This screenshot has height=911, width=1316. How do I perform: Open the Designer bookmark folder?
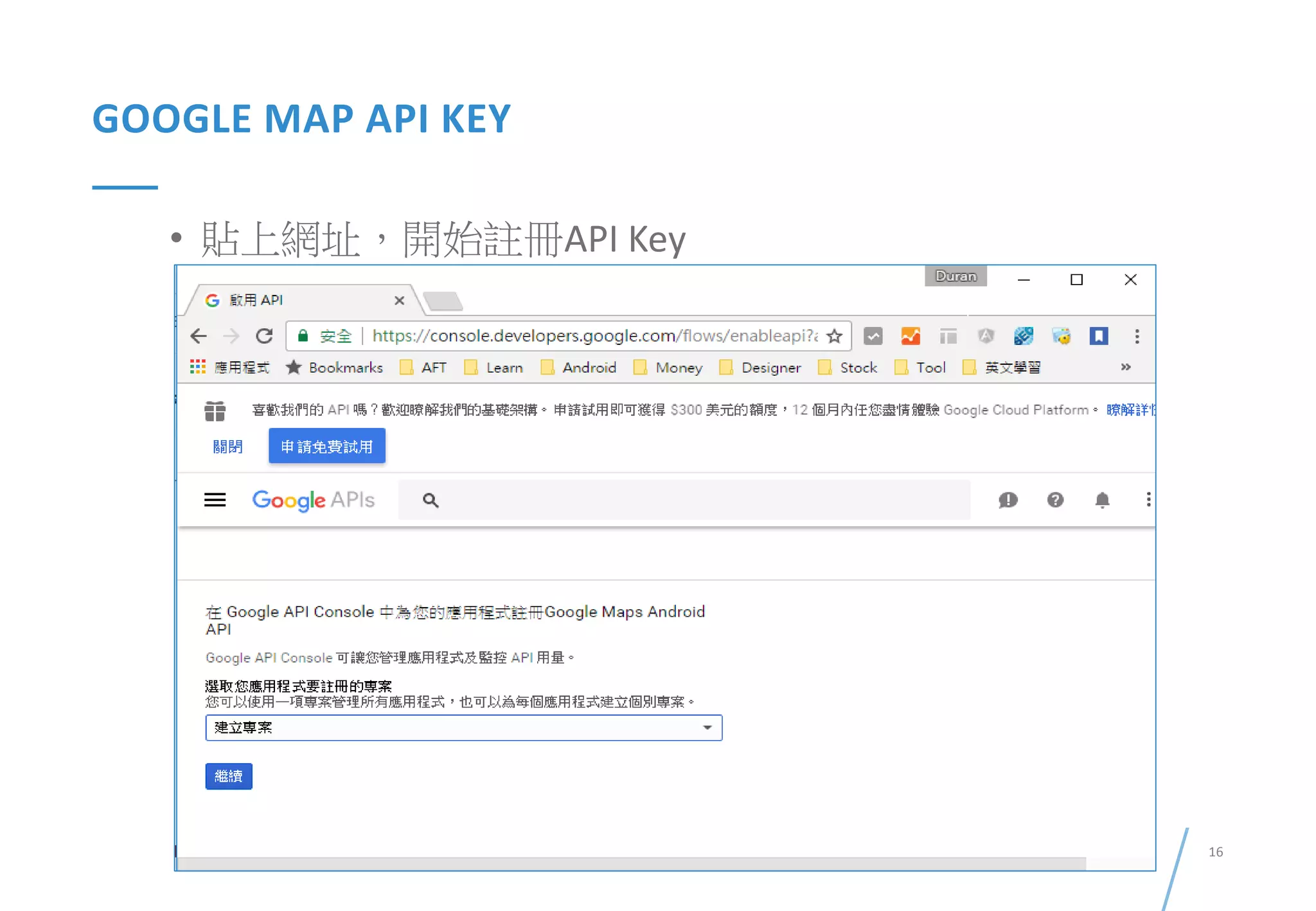point(760,367)
